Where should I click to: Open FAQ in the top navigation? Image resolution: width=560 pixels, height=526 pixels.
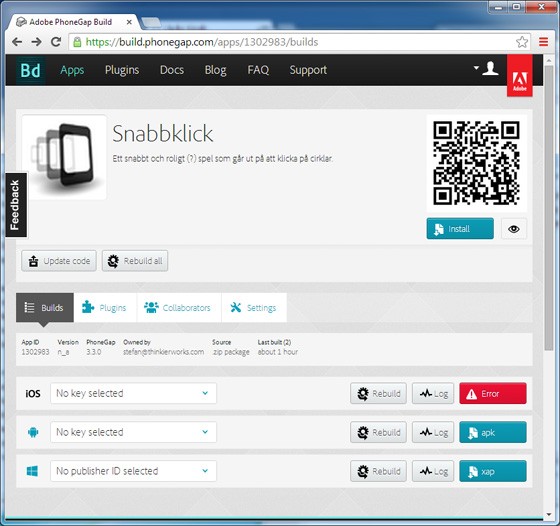pos(258,70)
